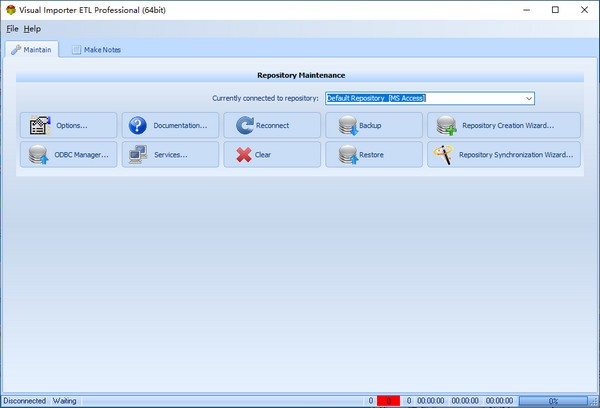This screenshot has width=600, height=408.
Task: Click the Services computers icon
Action: point(138,155)
